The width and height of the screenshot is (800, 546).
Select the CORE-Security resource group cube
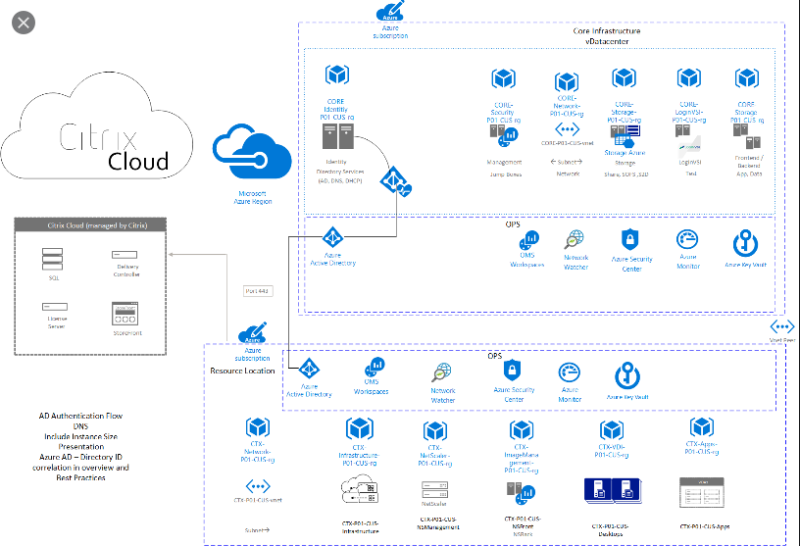(x=504, y=79)
